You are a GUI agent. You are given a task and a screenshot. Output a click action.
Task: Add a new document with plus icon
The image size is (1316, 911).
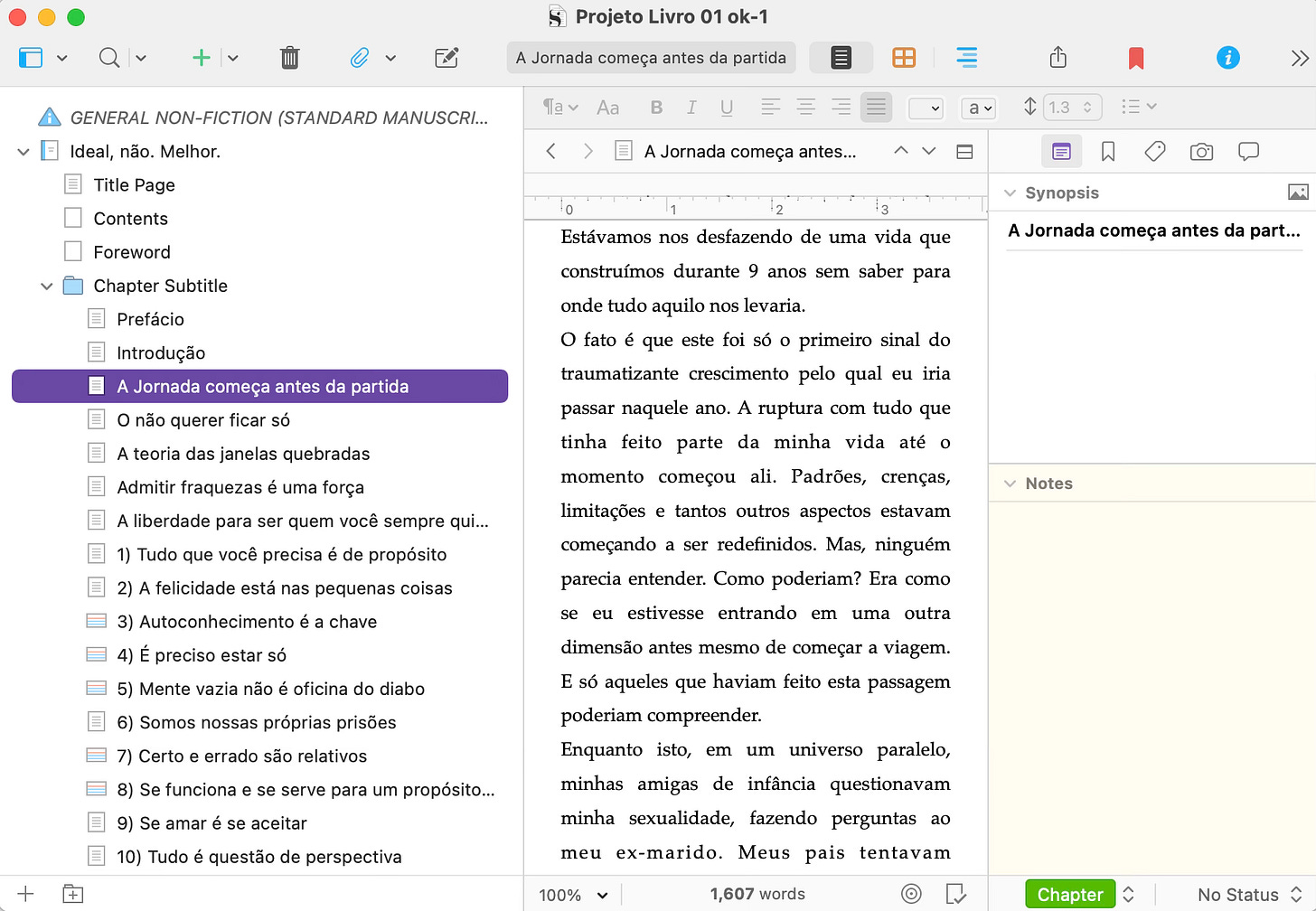[x=201, y=58]
